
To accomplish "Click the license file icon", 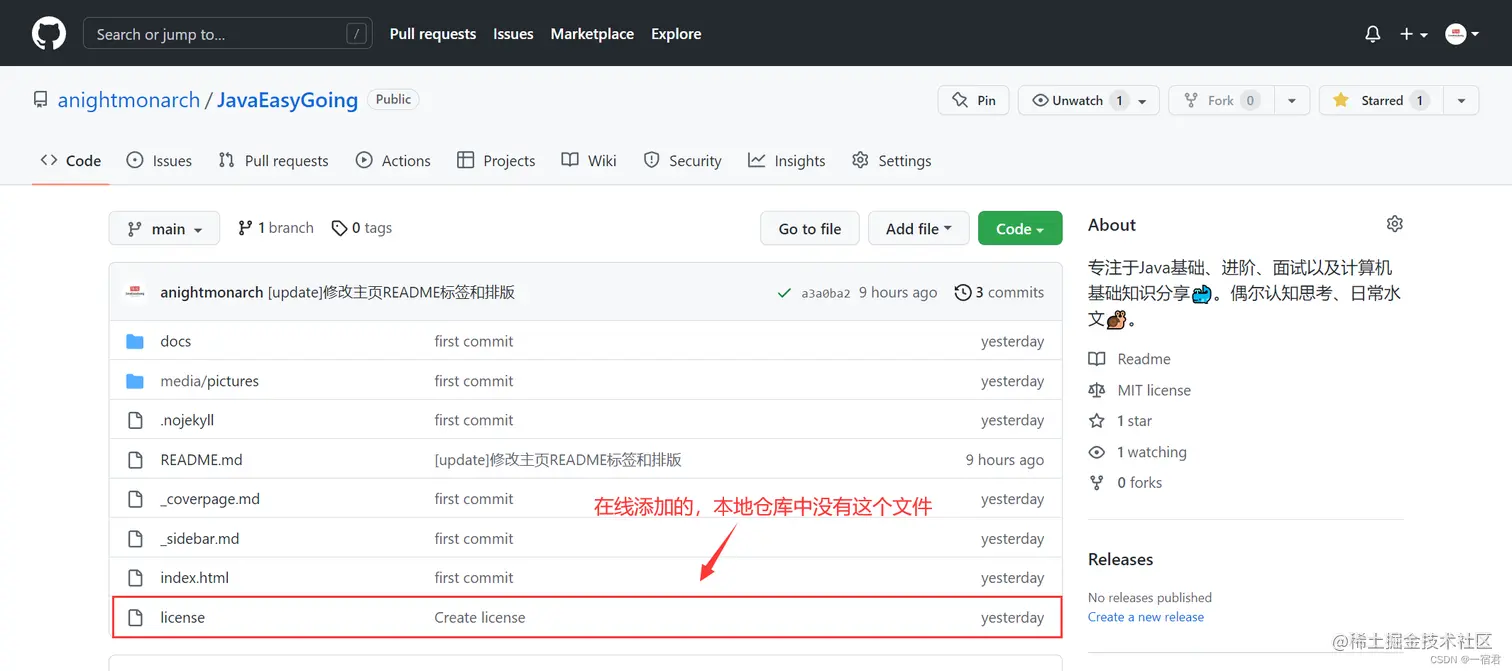I will [135, 617].
